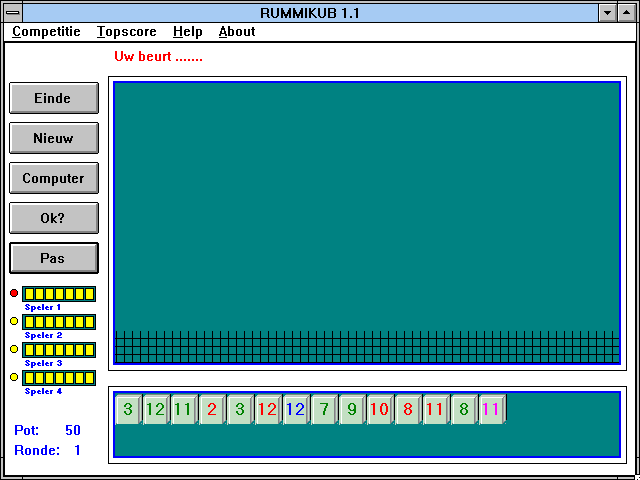Click the 'Speler 1' label
This screenshot has height=480, width=640.
43,307
